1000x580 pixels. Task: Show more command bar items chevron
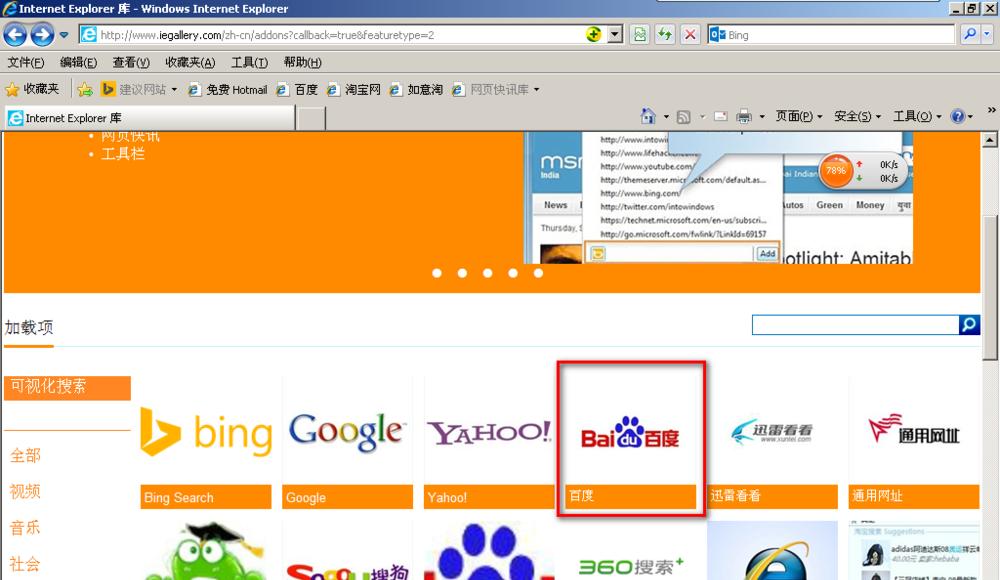991,110
